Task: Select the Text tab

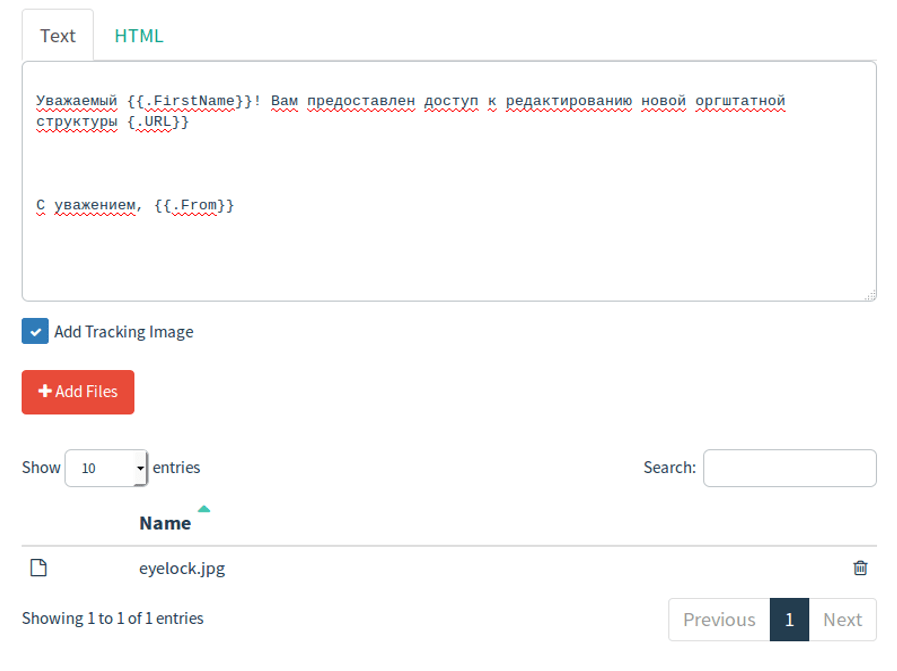Action: click(x=57, y=36)
